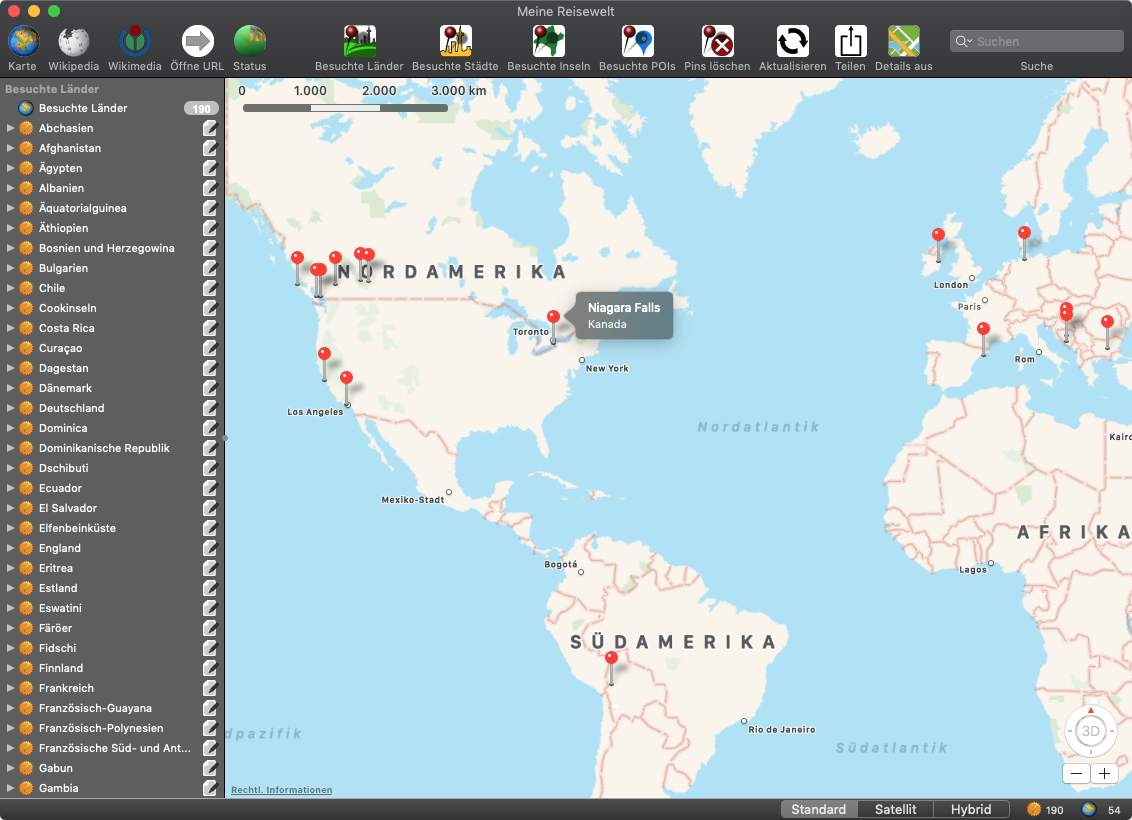Show Besuchte Städte pins
This screenshot has width=1132, height=820.
[456, 42]
